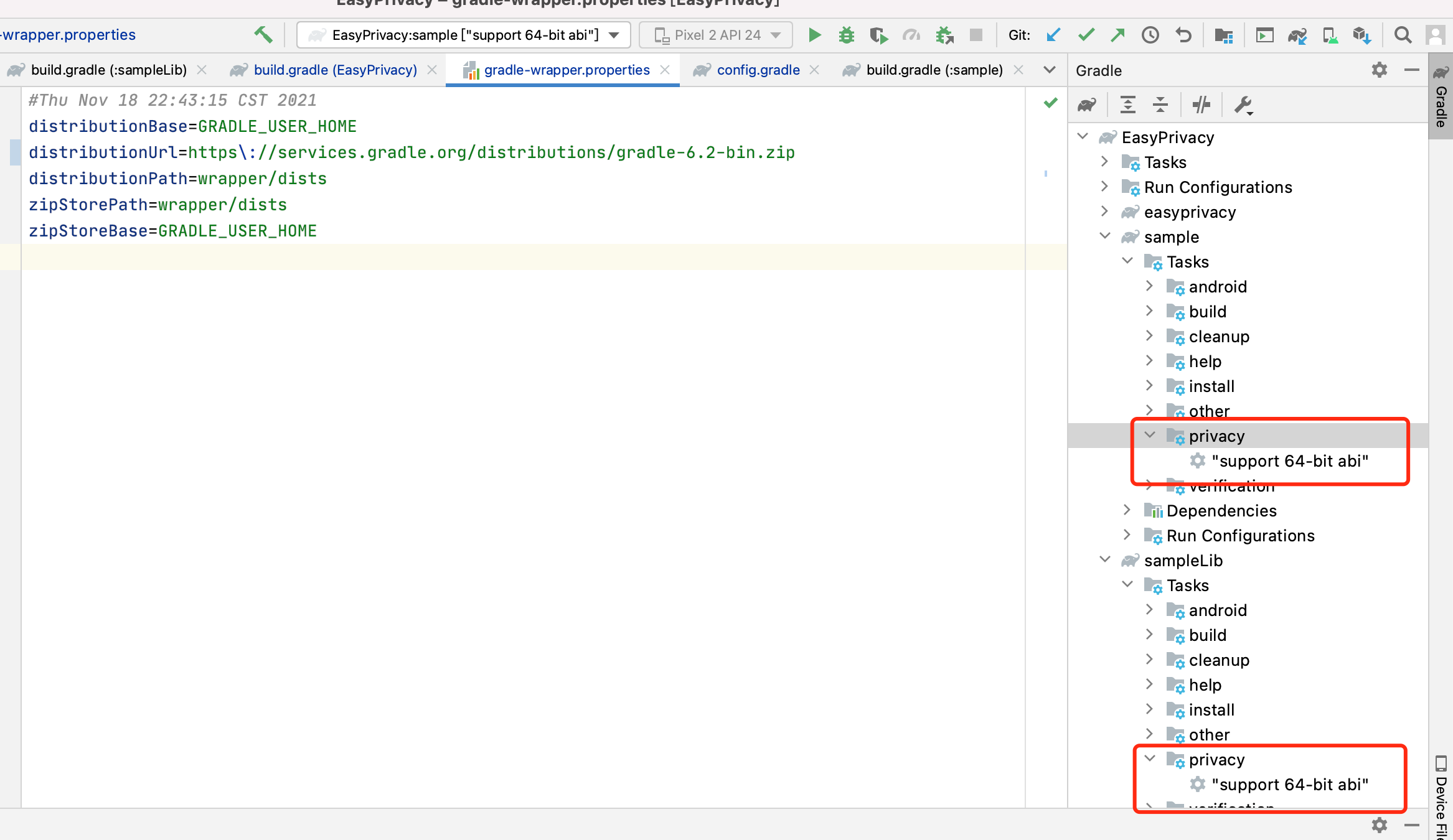
Task: Open Search Everywhere magnifier
Action: (1403, 35)
